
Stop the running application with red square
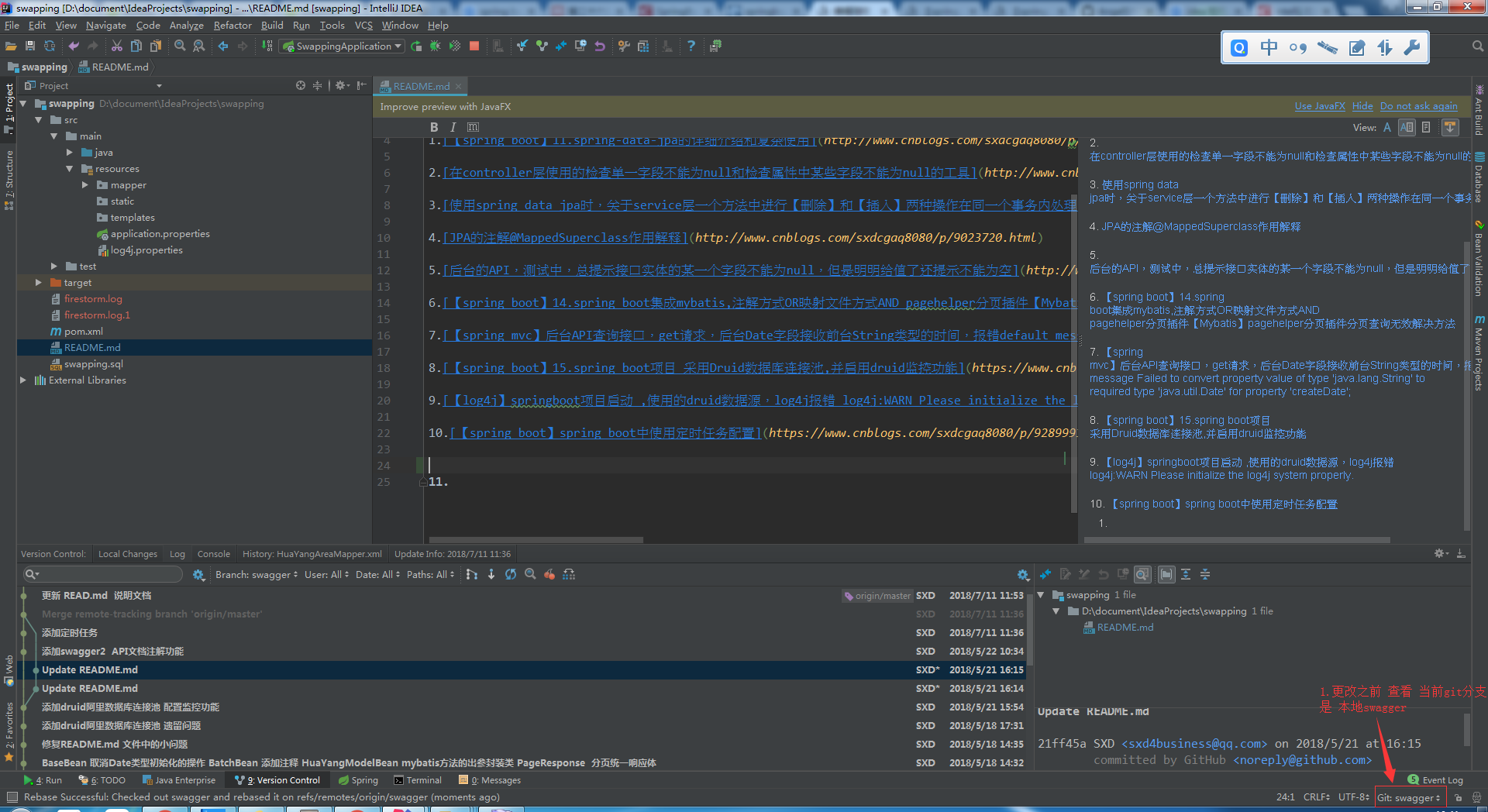[x=474, y=46]
